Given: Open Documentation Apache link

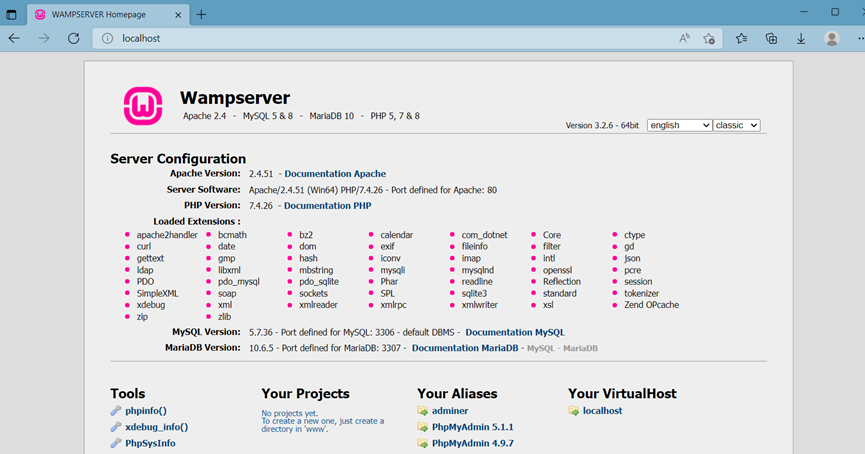Looking at the screenshot, I should click(335, 174).
